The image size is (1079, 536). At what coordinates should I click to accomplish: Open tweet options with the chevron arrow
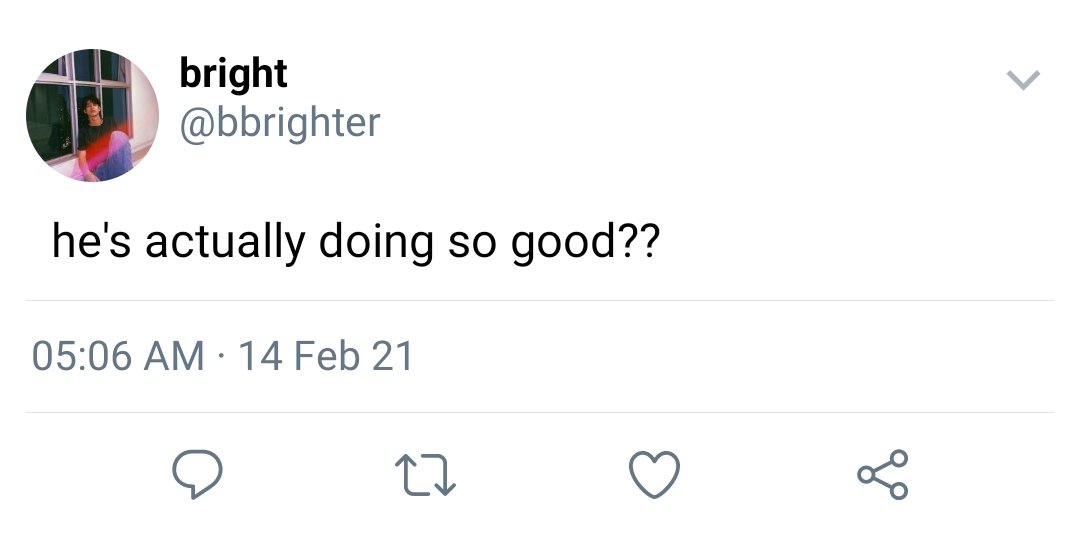[x=1023, y=80]
